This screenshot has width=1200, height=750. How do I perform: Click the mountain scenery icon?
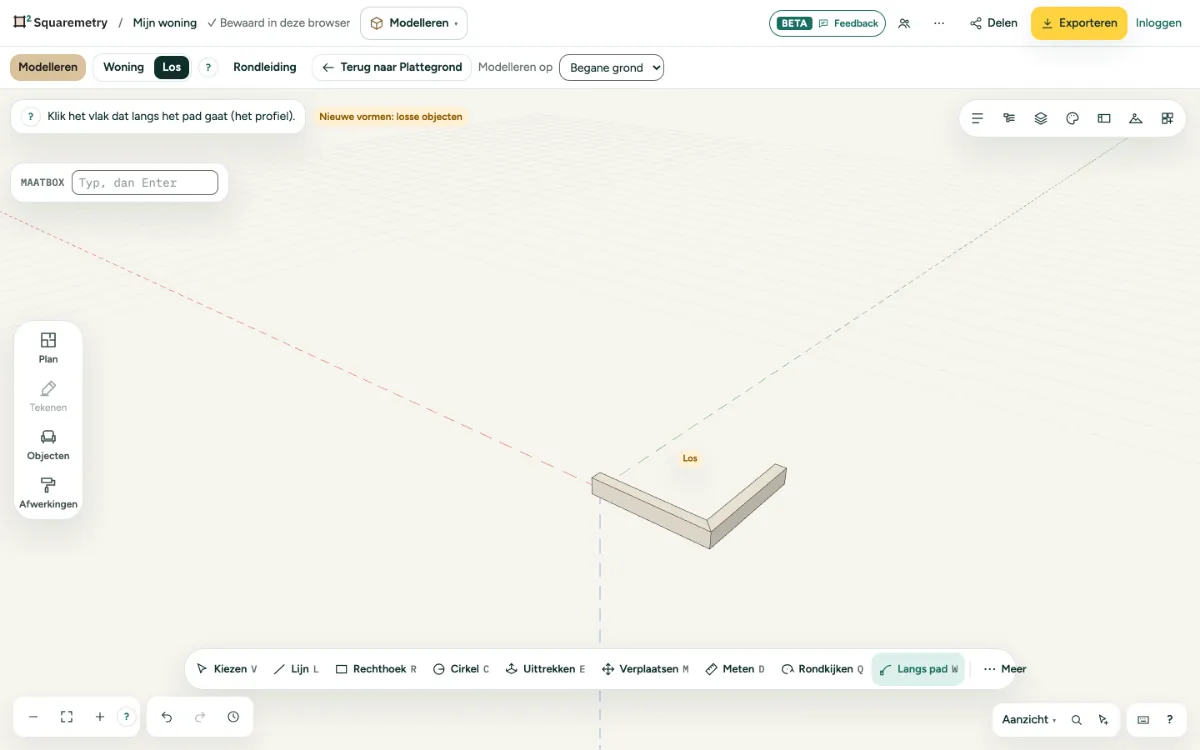click(1135, 118)
